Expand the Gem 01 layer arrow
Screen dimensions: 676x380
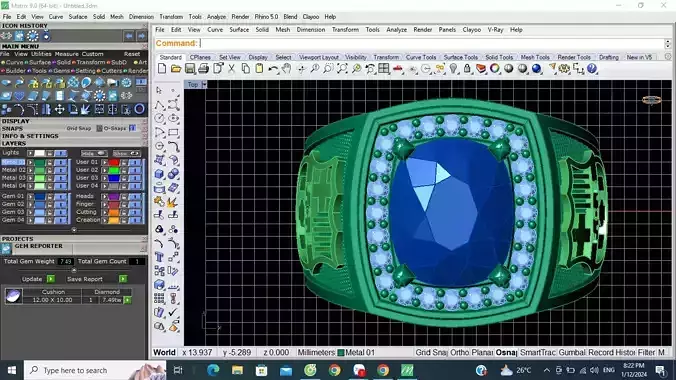click(30, 196)
